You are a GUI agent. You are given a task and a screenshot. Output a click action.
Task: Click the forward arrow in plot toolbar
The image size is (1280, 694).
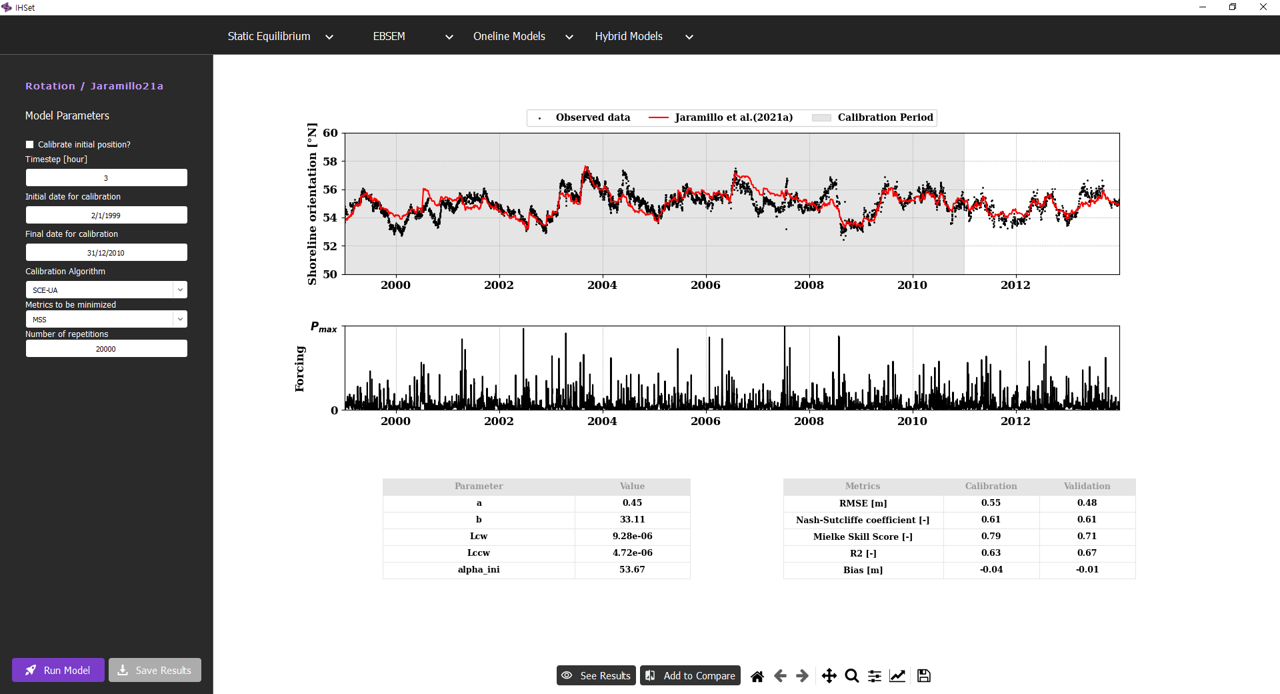pos(802,676)
